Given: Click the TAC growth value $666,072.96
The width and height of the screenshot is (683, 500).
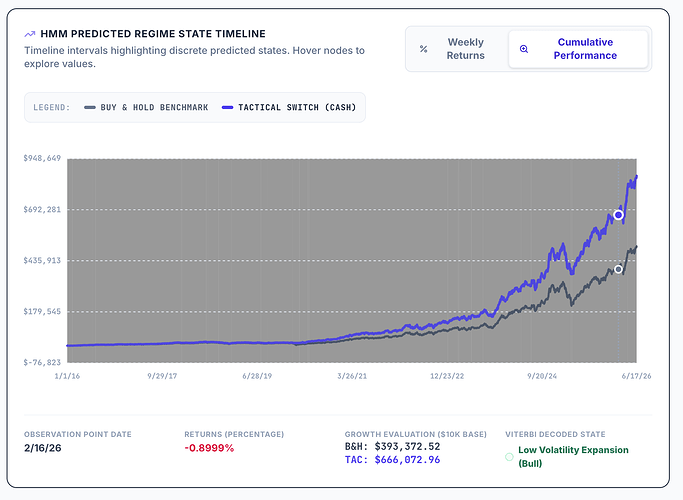Looking at the screenshot, I should coord(407,460).
